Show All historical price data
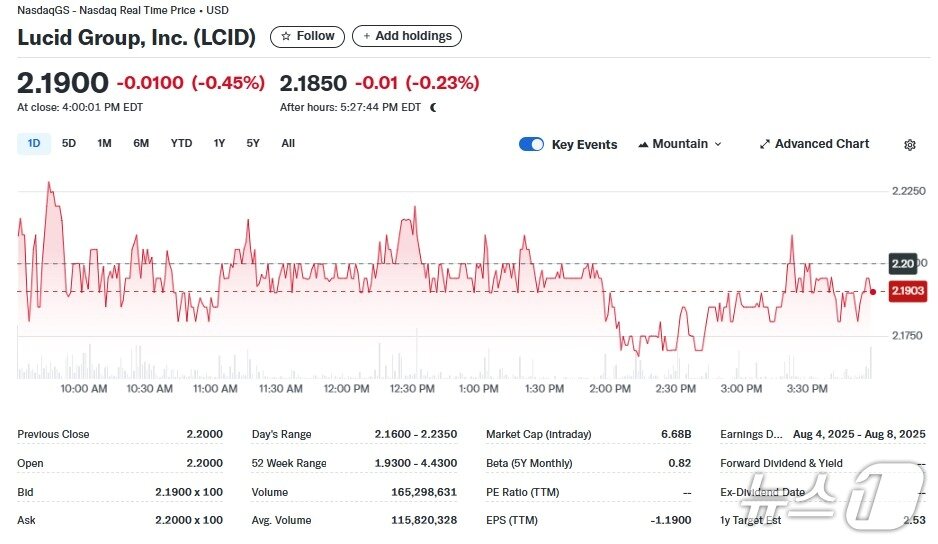Viewport: 938px width, 544px height. coord(288,143)
